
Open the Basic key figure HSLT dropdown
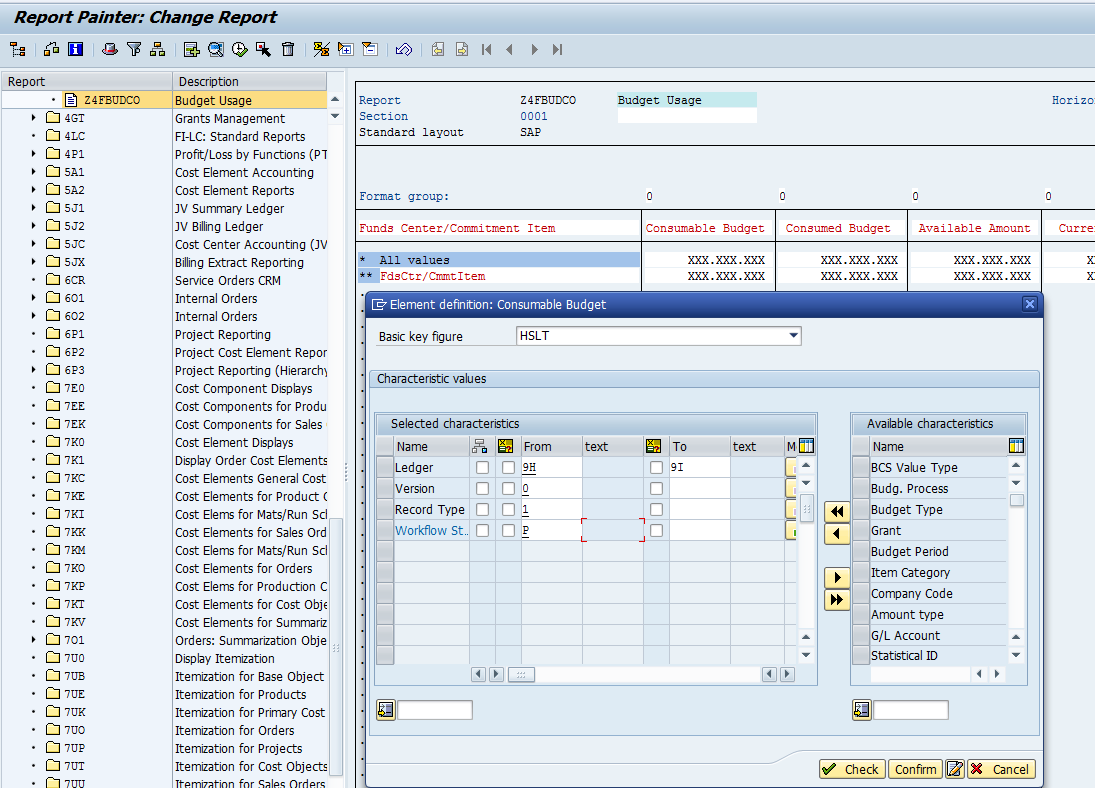(x=793, y=336)
